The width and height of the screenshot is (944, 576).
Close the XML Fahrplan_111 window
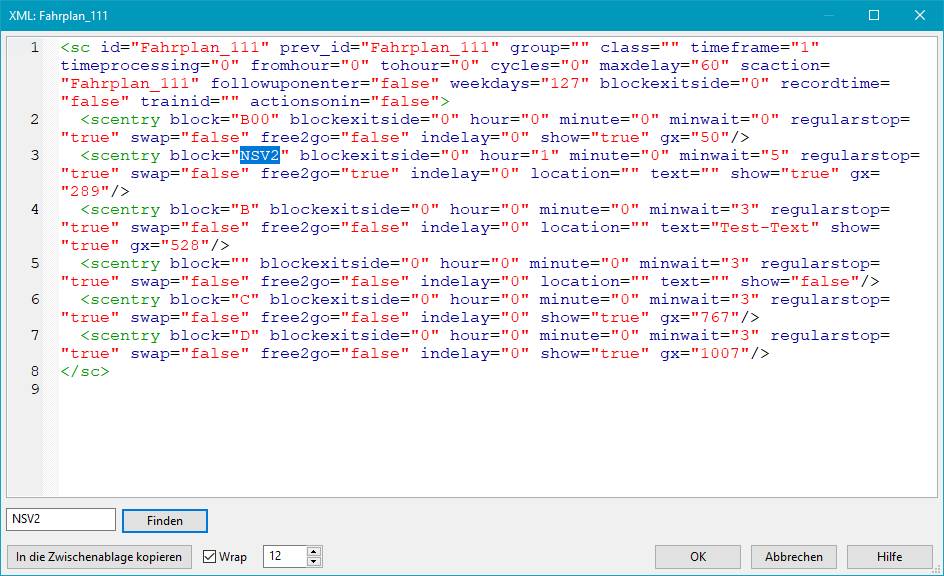[920, 15]
